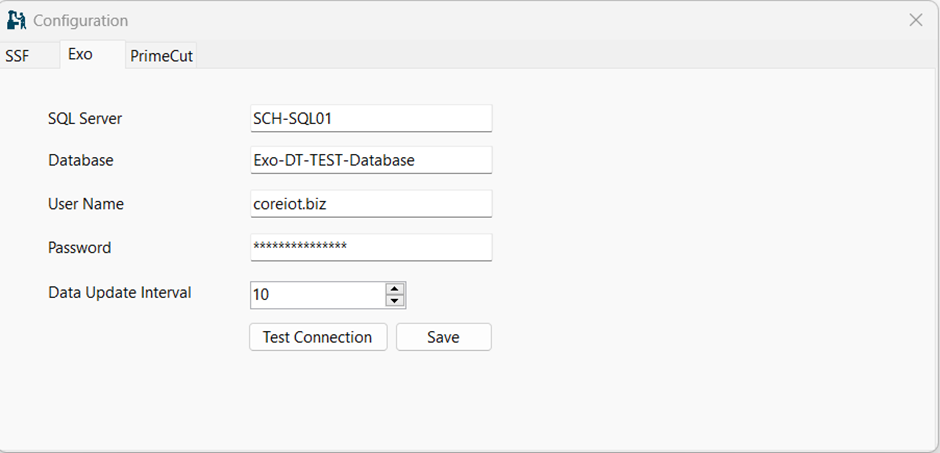Select the Exo tab
Image resolution: width=940 pixels, height=453 pixels.
80,55
